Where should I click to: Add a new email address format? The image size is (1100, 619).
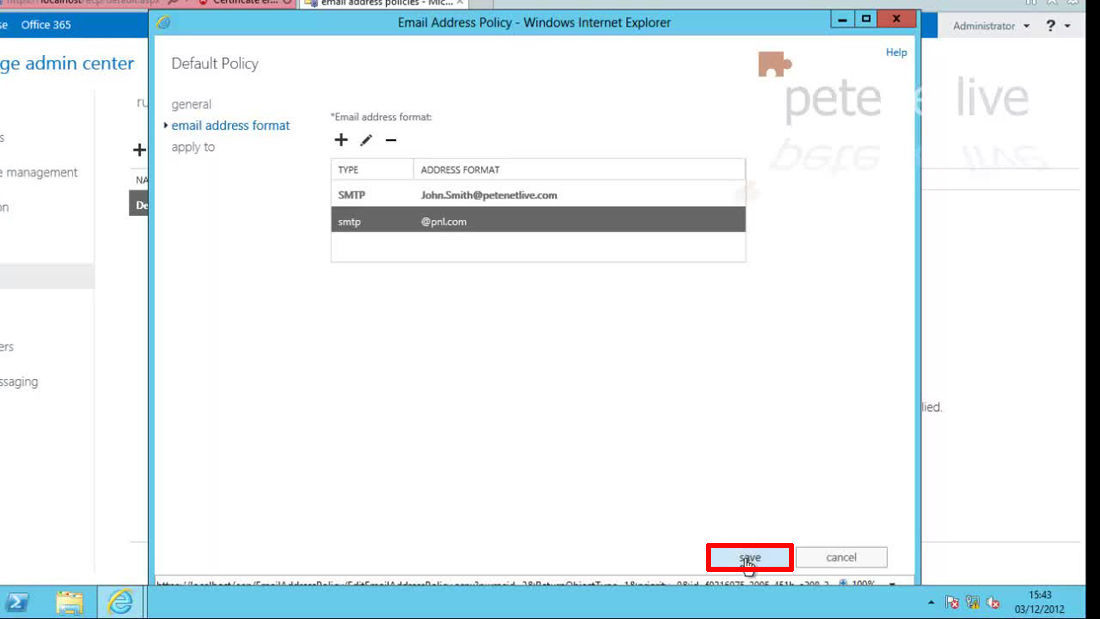341,140
